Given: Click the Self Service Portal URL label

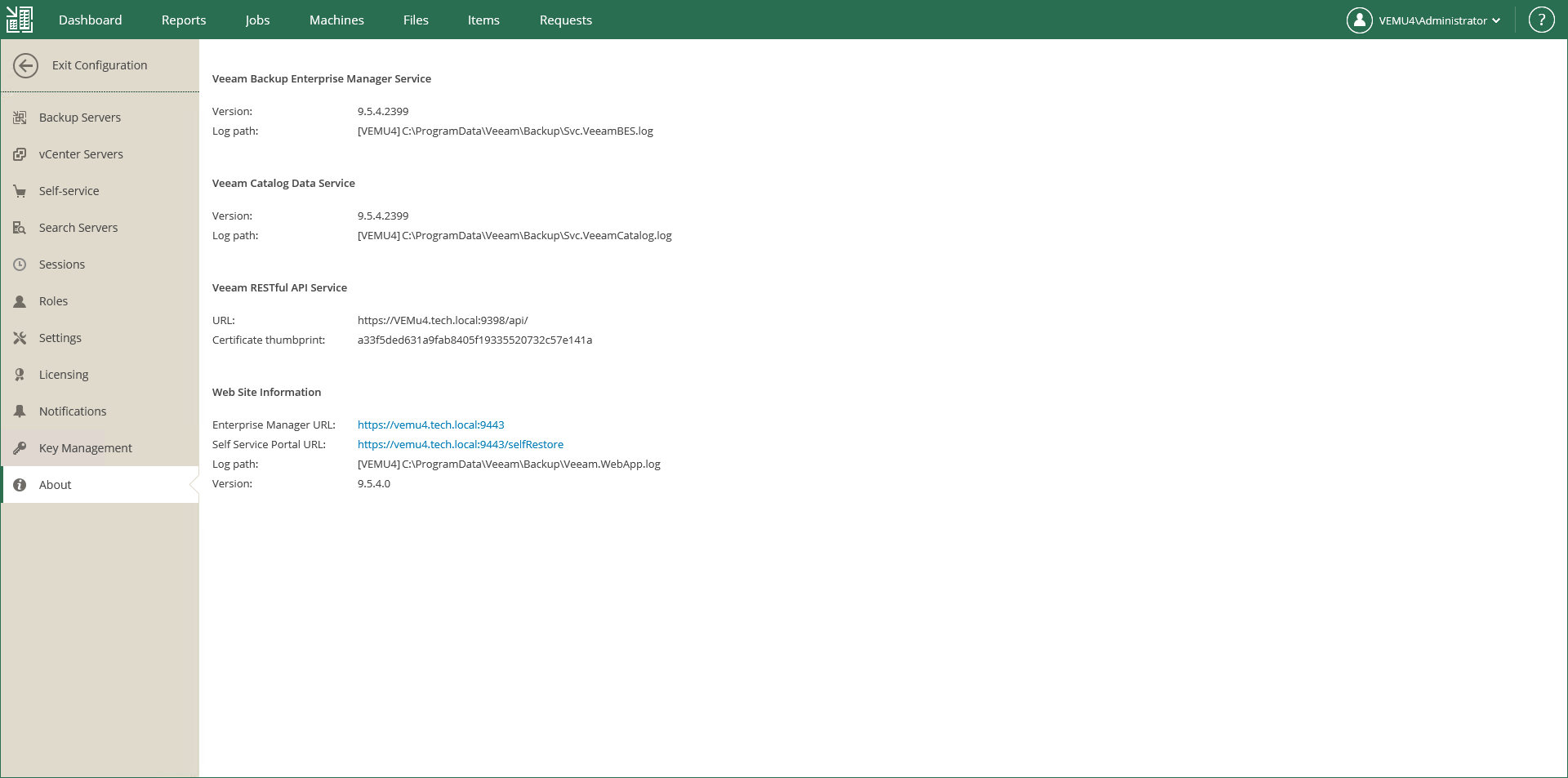Looking at the screenshot, I should pyautogui.click(x=269, y=444).
